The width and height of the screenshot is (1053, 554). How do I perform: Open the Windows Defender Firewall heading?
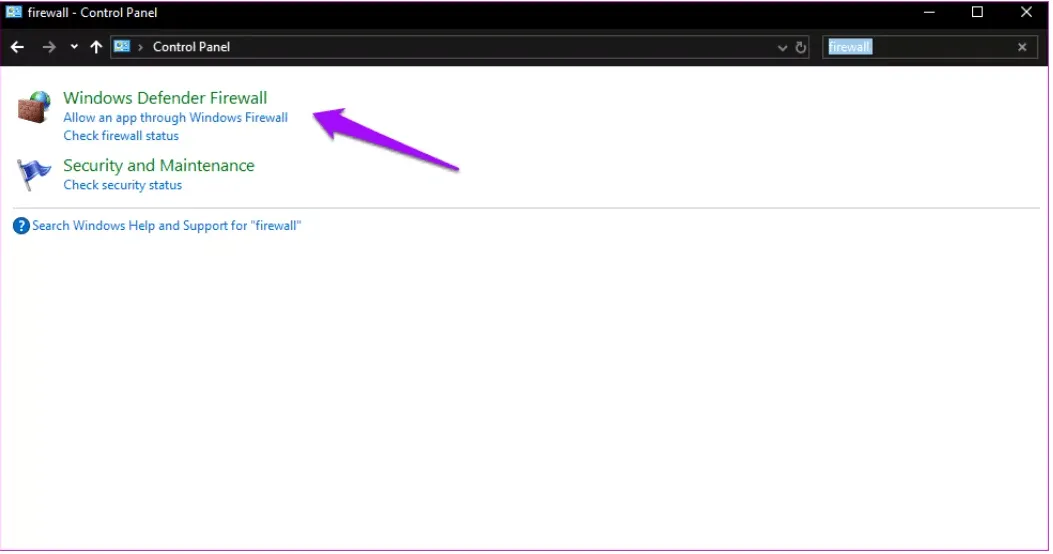click(165, 98)
